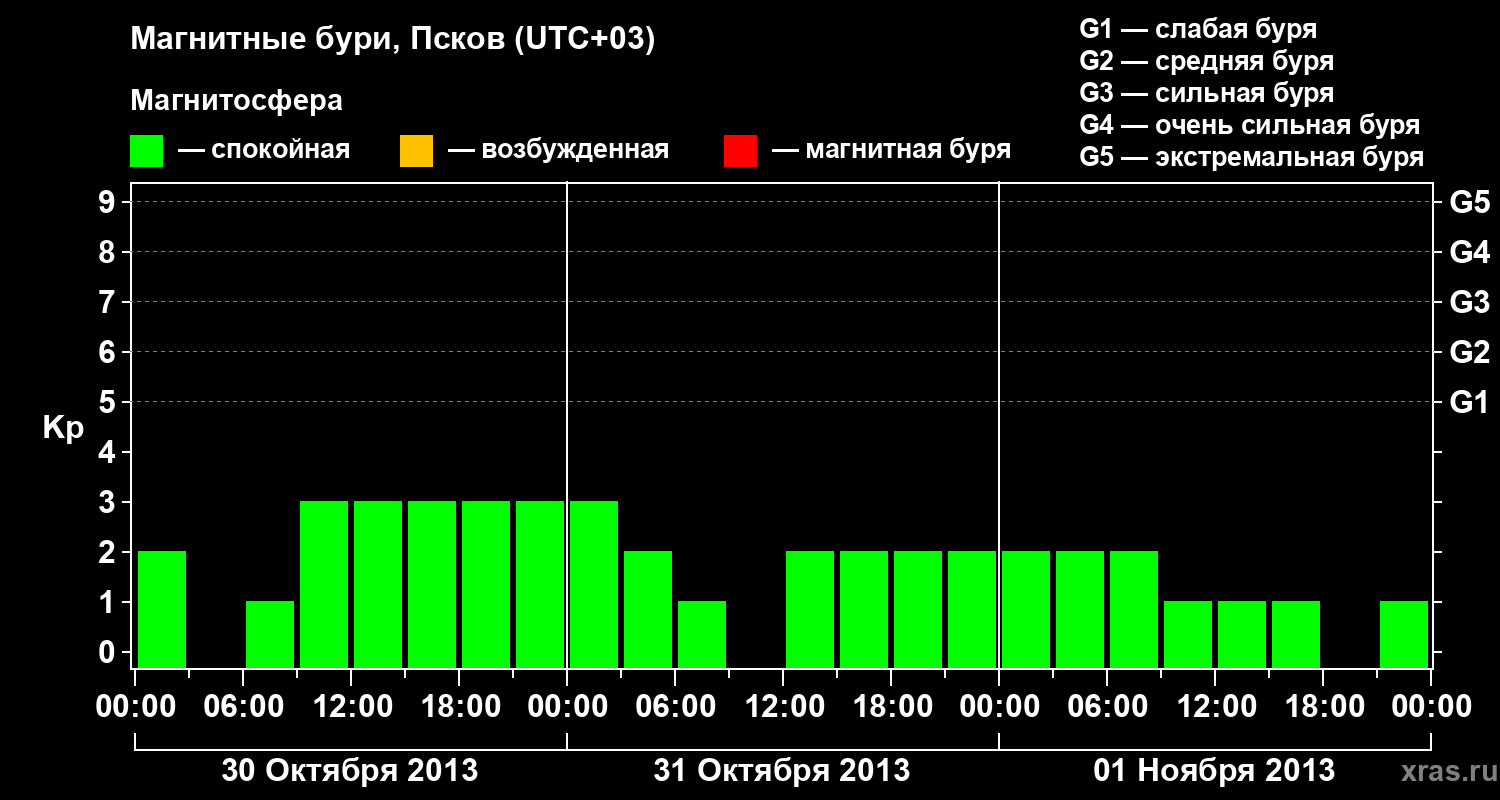The height and width of the screenshot is (800, 1500).
Task: Click the 30 Октября 06:00–09:00 bar (Kp 1)
Action: (270, 634)
